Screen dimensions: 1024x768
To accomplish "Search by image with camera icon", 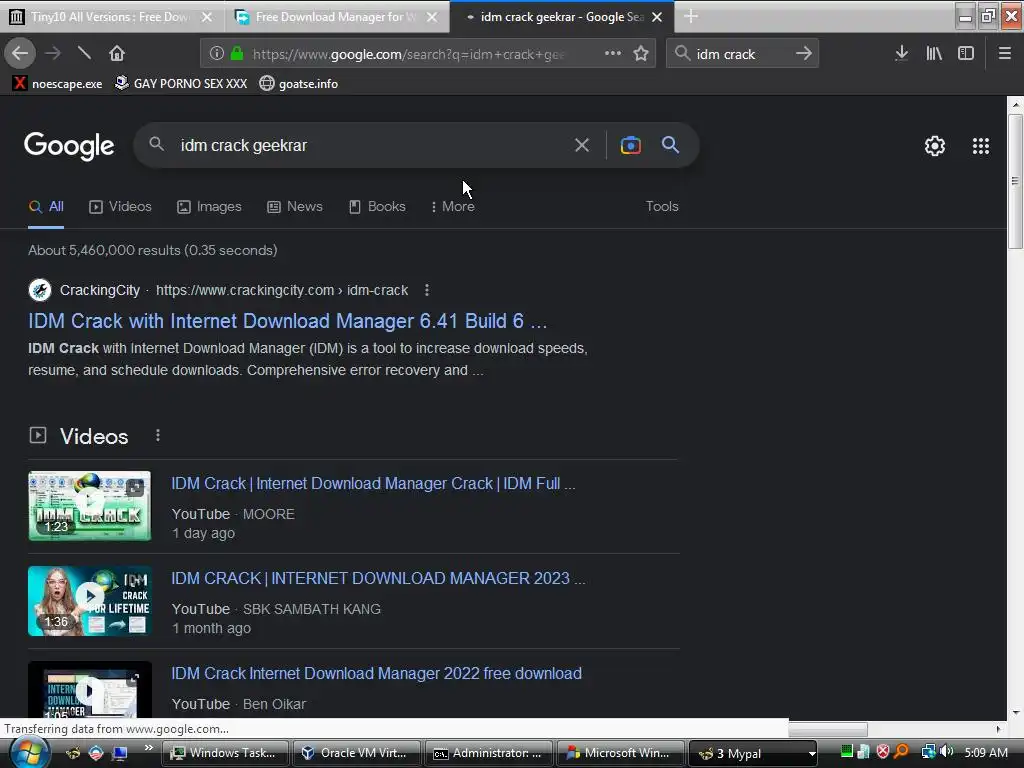I will (x=630, y=145).
